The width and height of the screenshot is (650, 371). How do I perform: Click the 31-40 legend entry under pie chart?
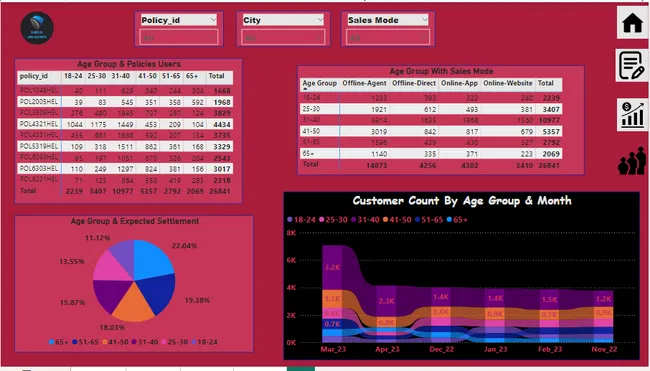pyautogui.click(x=145, y=342)
